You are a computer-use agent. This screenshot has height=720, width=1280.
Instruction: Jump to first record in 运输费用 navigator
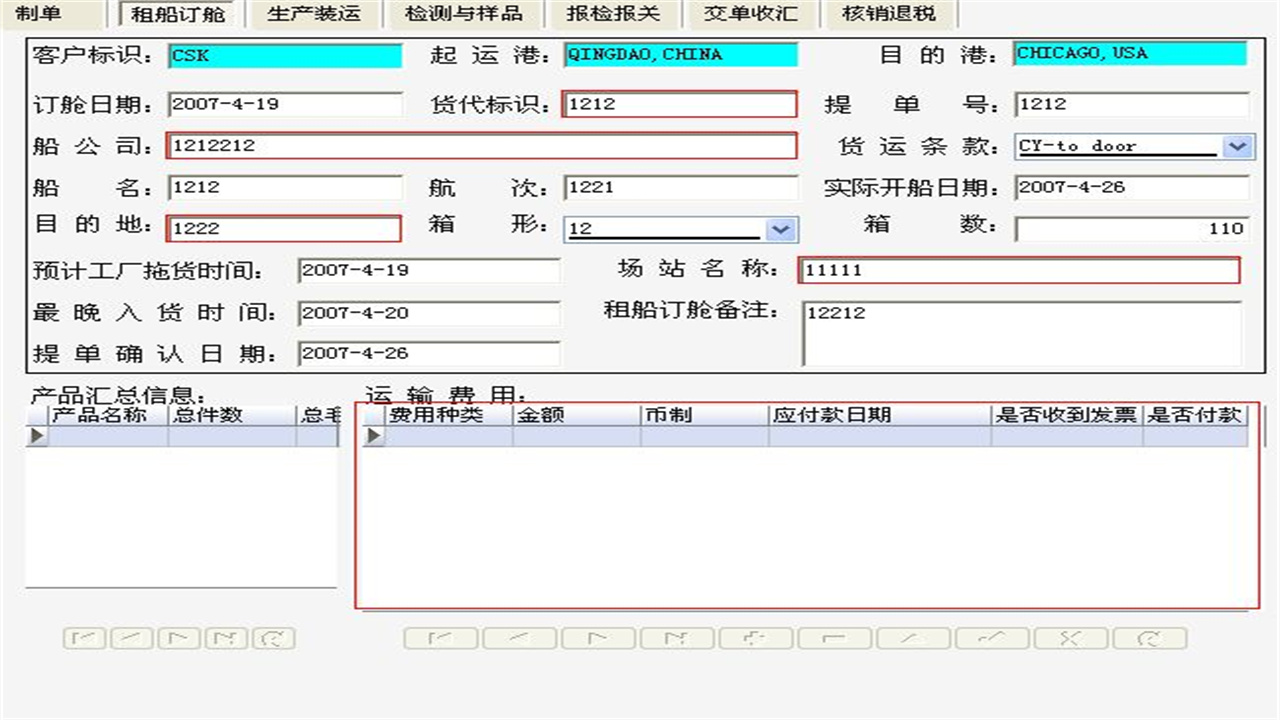point(440,637)
